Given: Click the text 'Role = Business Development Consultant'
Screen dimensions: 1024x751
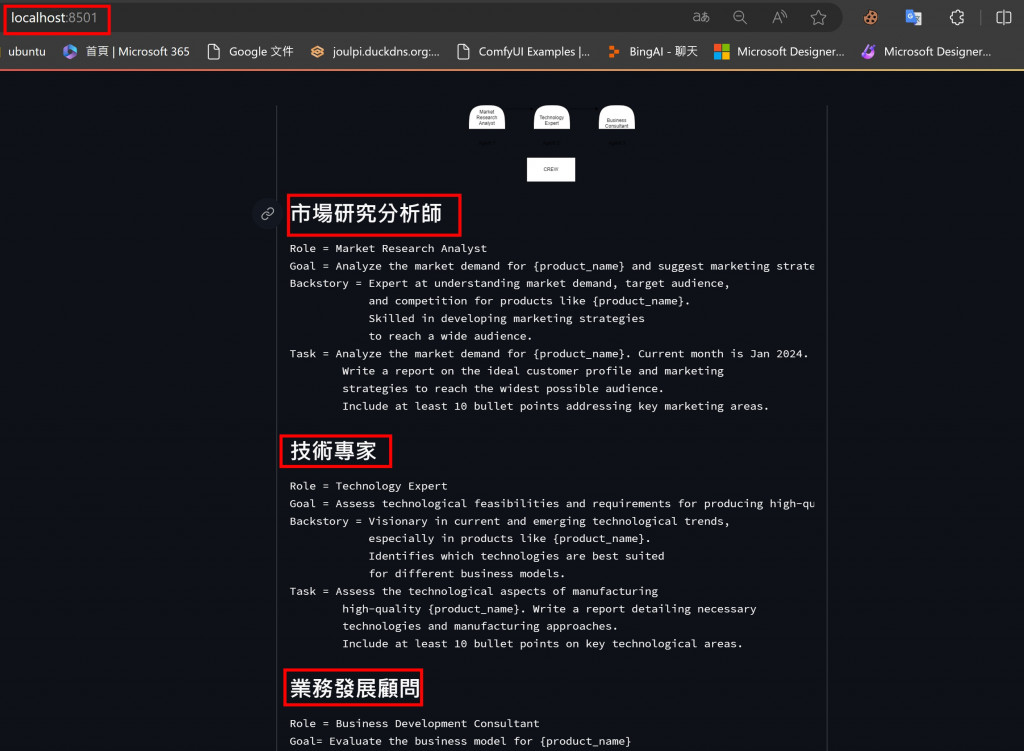Looking at the screenshot, I should coord(415,724).
